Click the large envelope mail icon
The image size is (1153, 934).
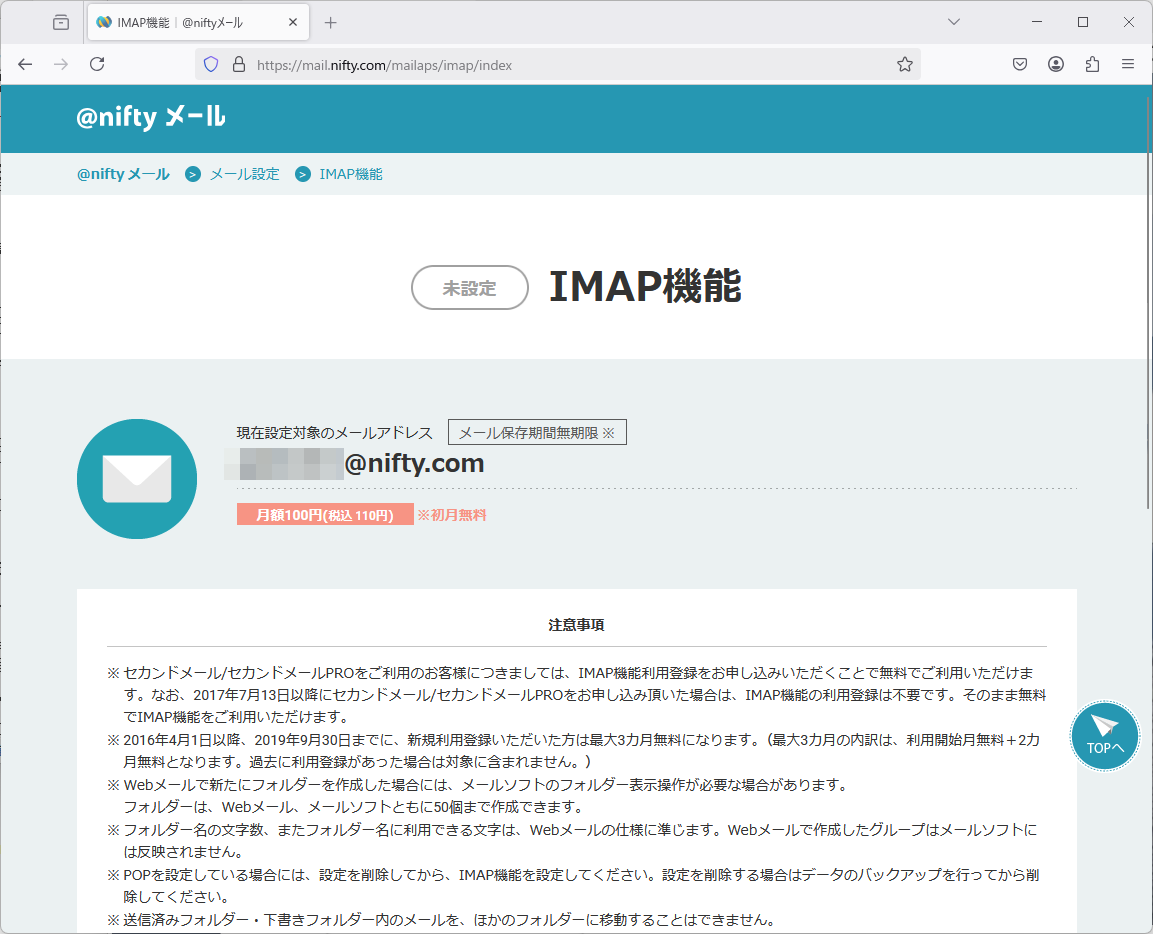pyautogui.click(x=137, y=479)
